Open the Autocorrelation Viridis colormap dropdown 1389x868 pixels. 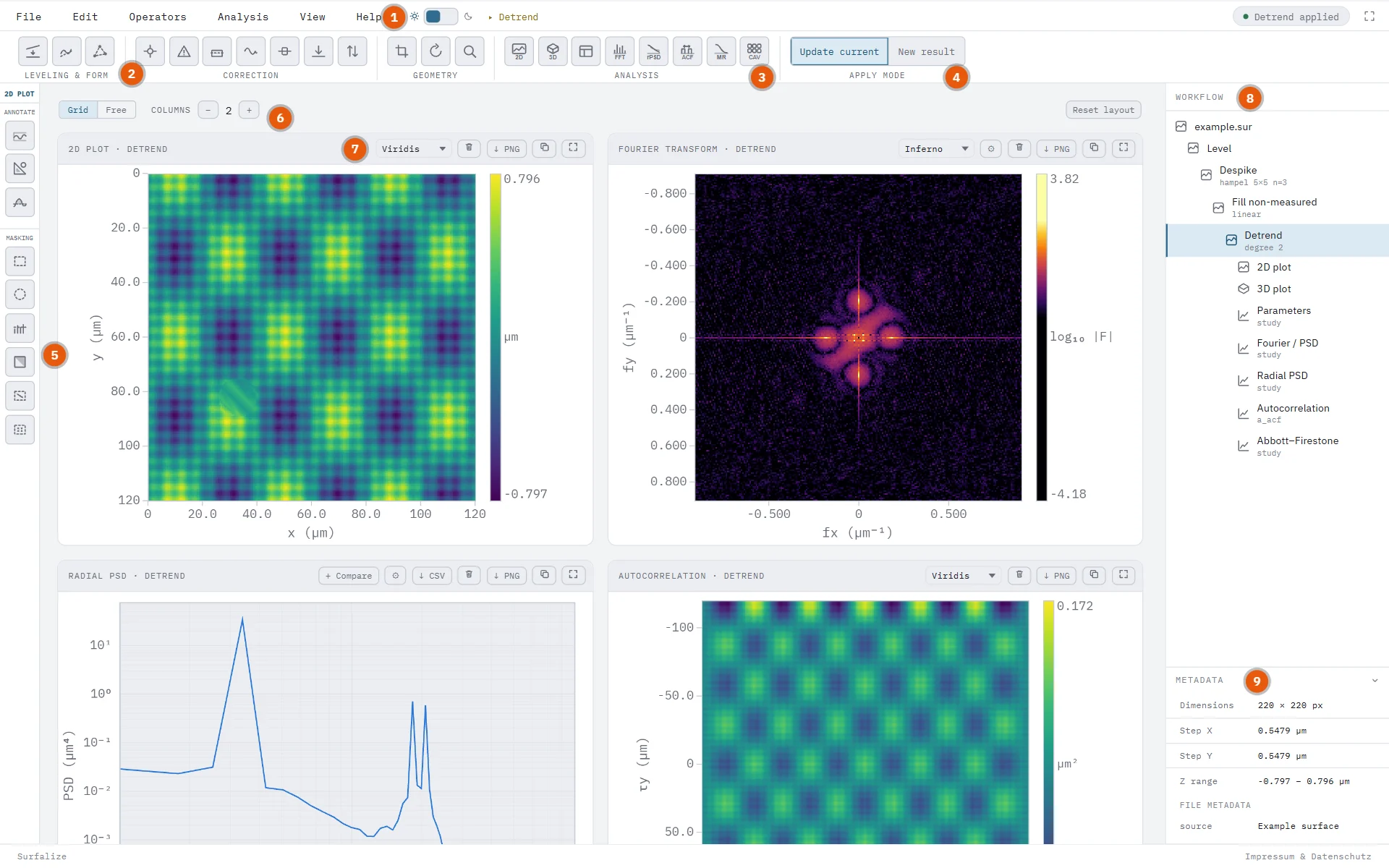[964, 575]
